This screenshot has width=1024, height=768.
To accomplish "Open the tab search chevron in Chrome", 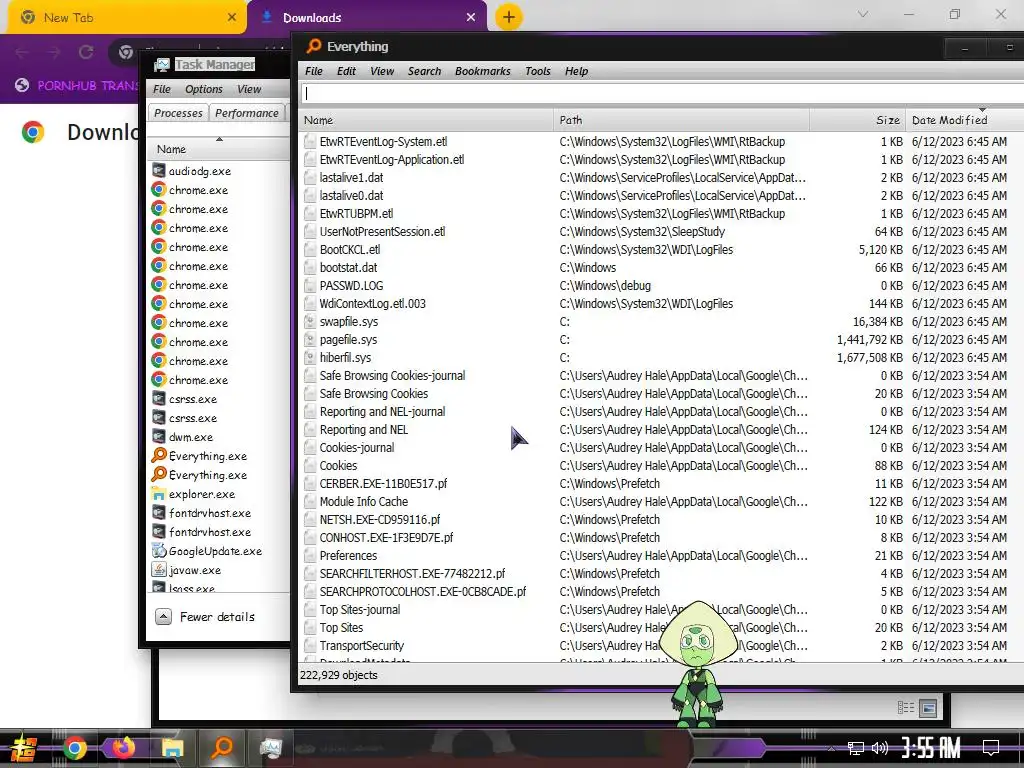I will 863,14.
